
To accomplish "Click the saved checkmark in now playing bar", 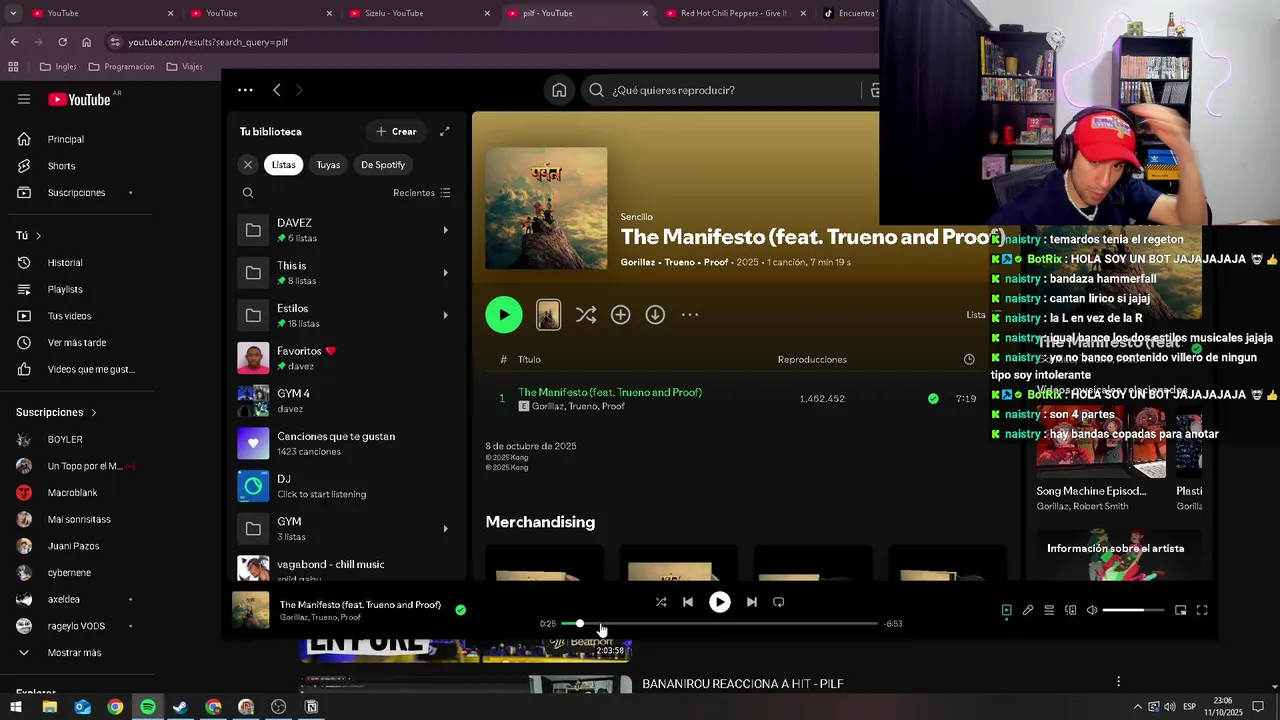I will coord(460,609).
